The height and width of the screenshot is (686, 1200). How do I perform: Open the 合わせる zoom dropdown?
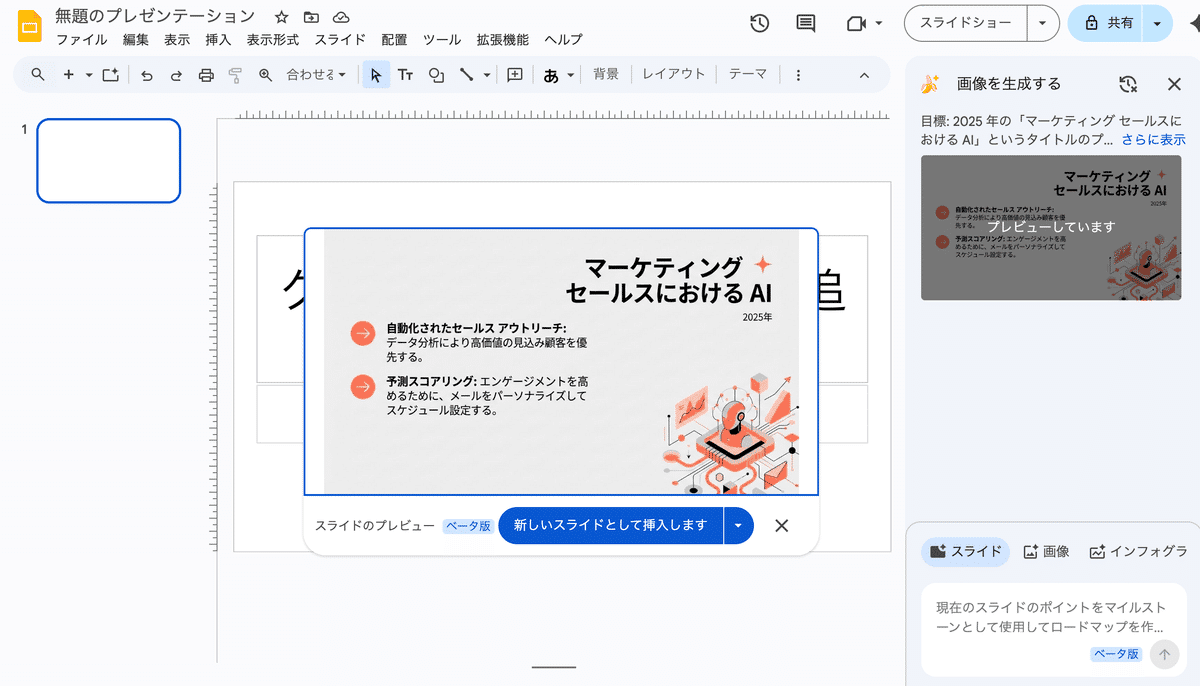pos(316,75)
